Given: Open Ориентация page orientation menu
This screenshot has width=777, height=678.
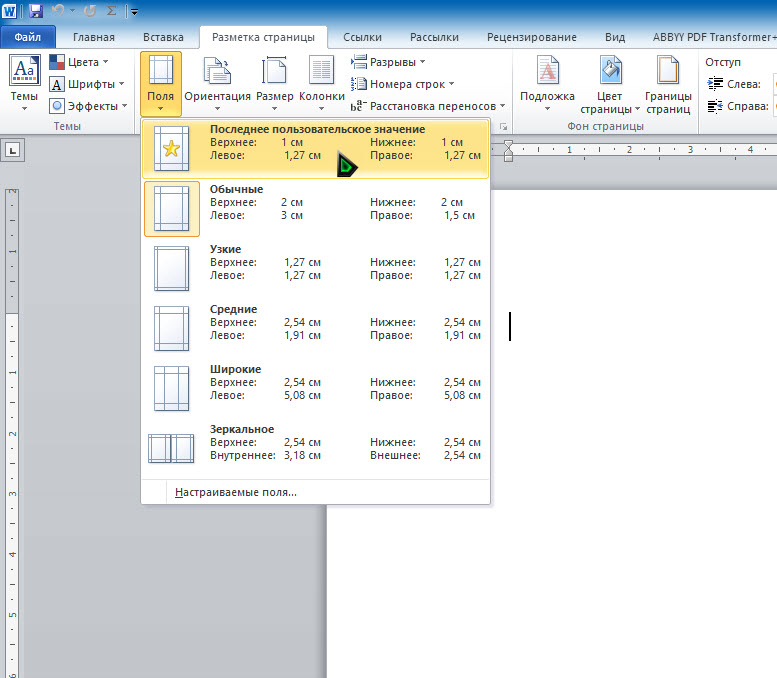Looking at the screenshot, I should [218, 83].
